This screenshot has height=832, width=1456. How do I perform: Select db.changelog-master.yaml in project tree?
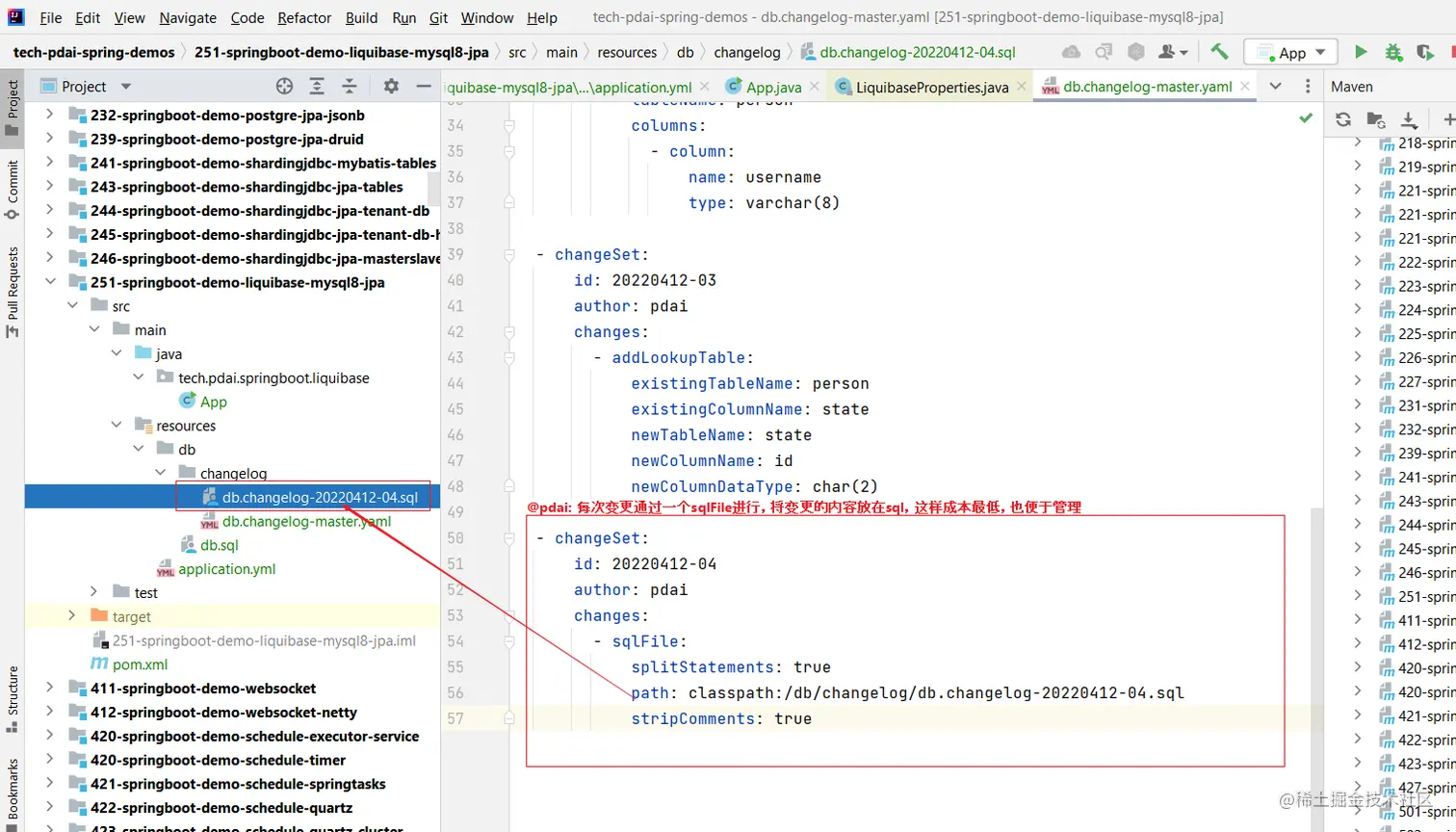[x=306, y=521]
